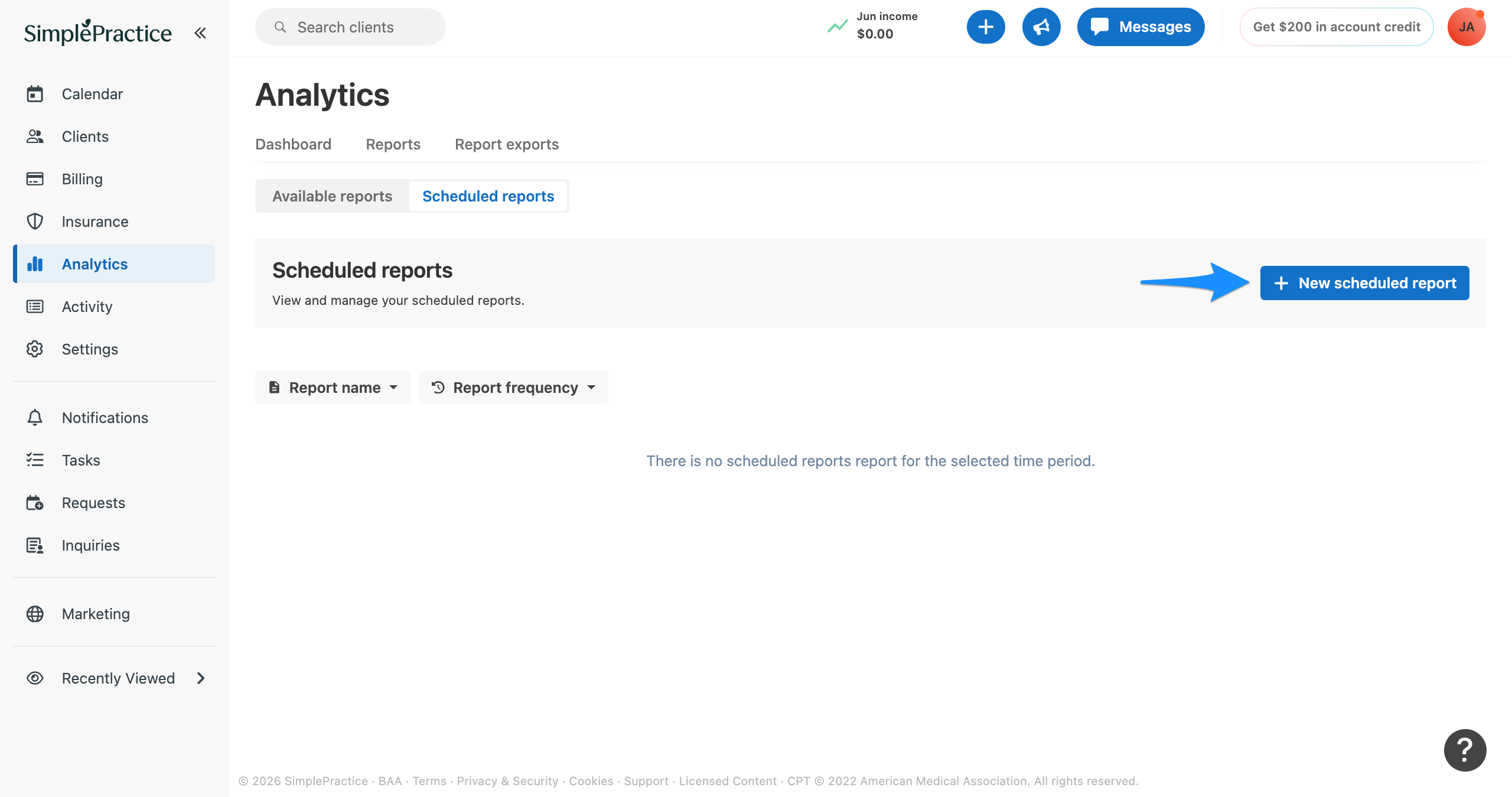
Task: Click the Jun income $0.00 amount
Action: 875,34
